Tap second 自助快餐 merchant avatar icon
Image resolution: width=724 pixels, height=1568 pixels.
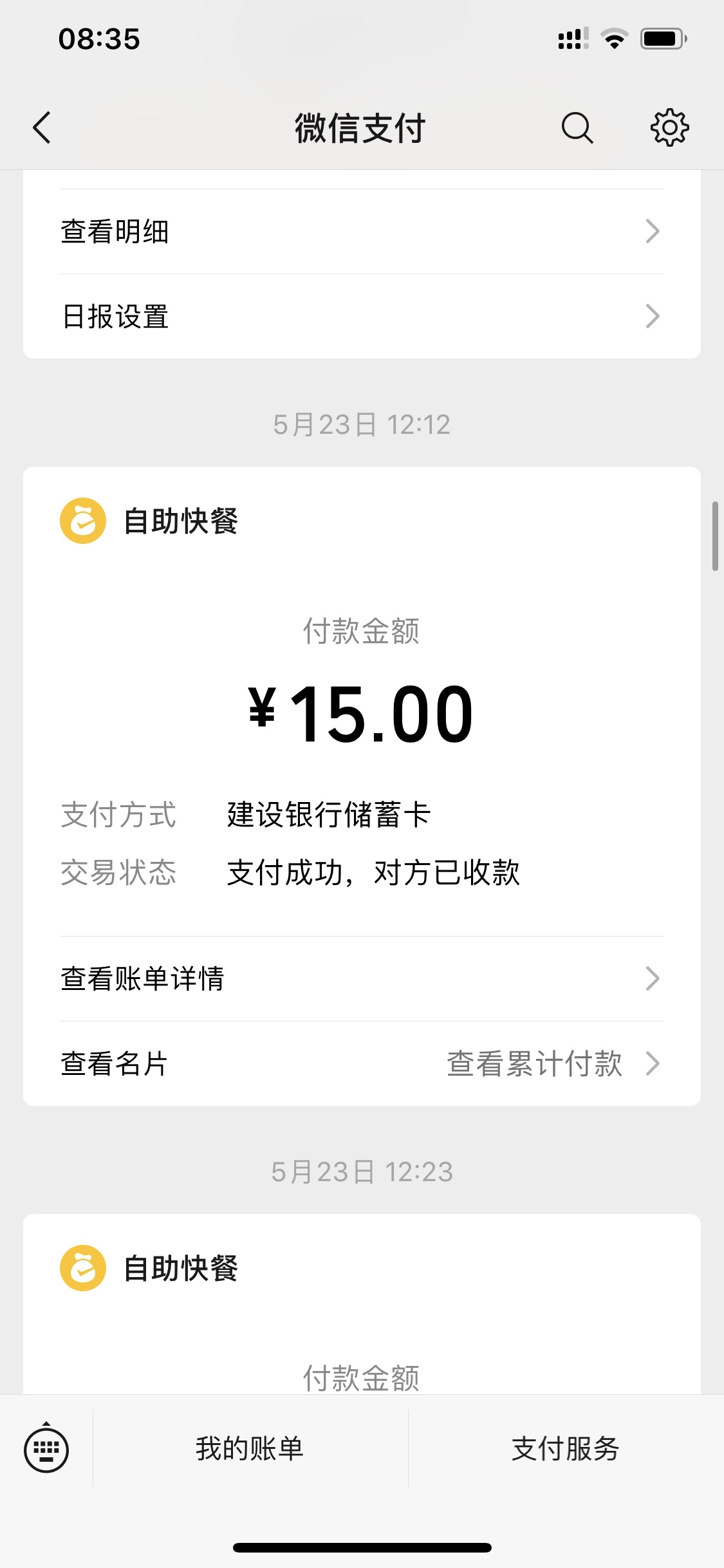click(83, 1268)
